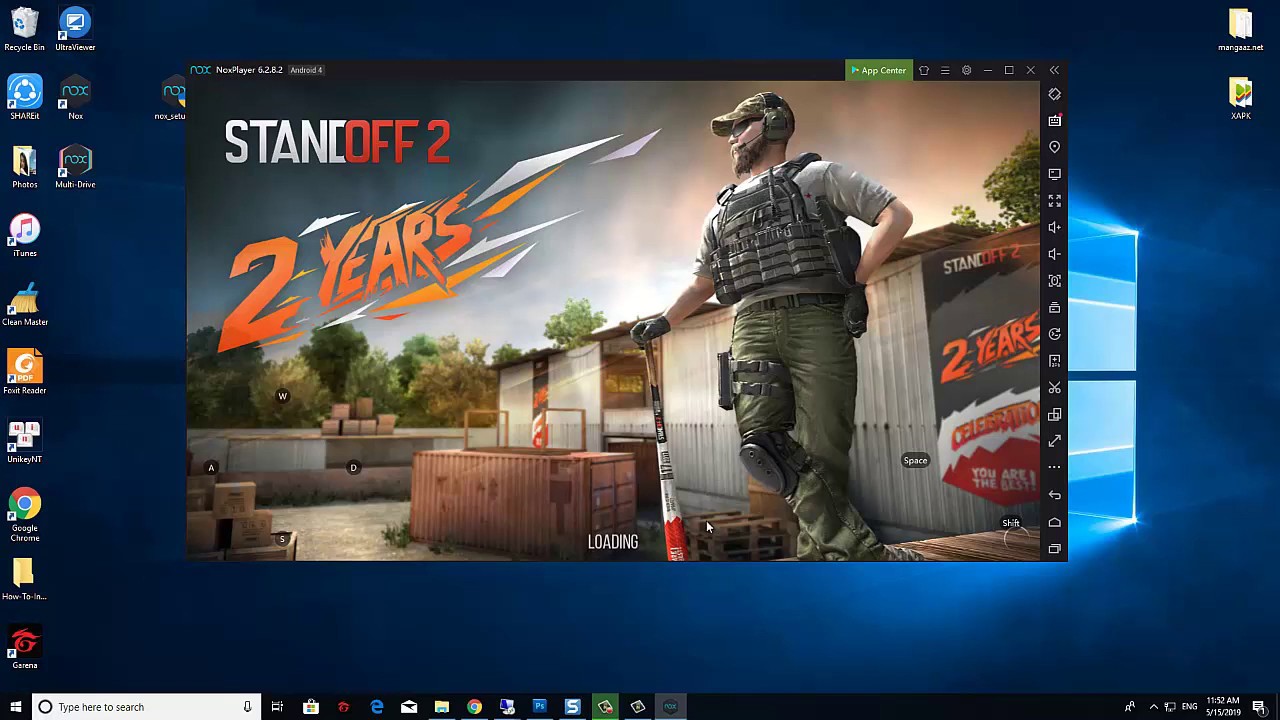Select the Nox desktop shortcut
Viewport: 1280px width, 720px height.
tap(75, 98)
